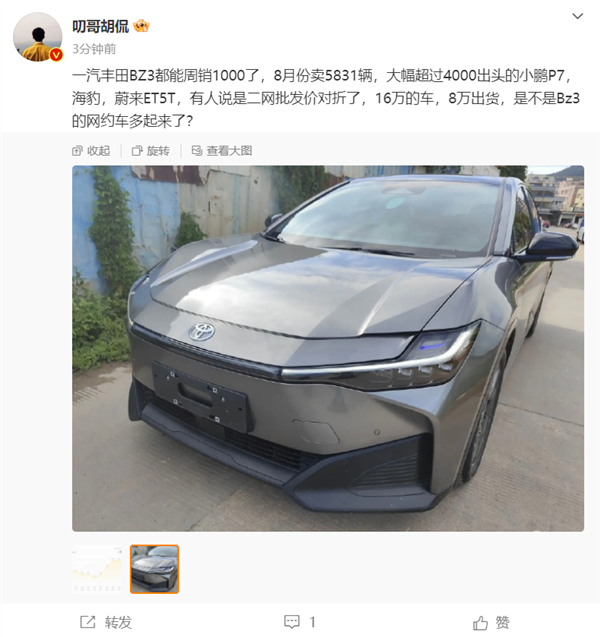Screen dimensions: 600x637
Task: Open the post options chevron menu
Action: (577, 16)
